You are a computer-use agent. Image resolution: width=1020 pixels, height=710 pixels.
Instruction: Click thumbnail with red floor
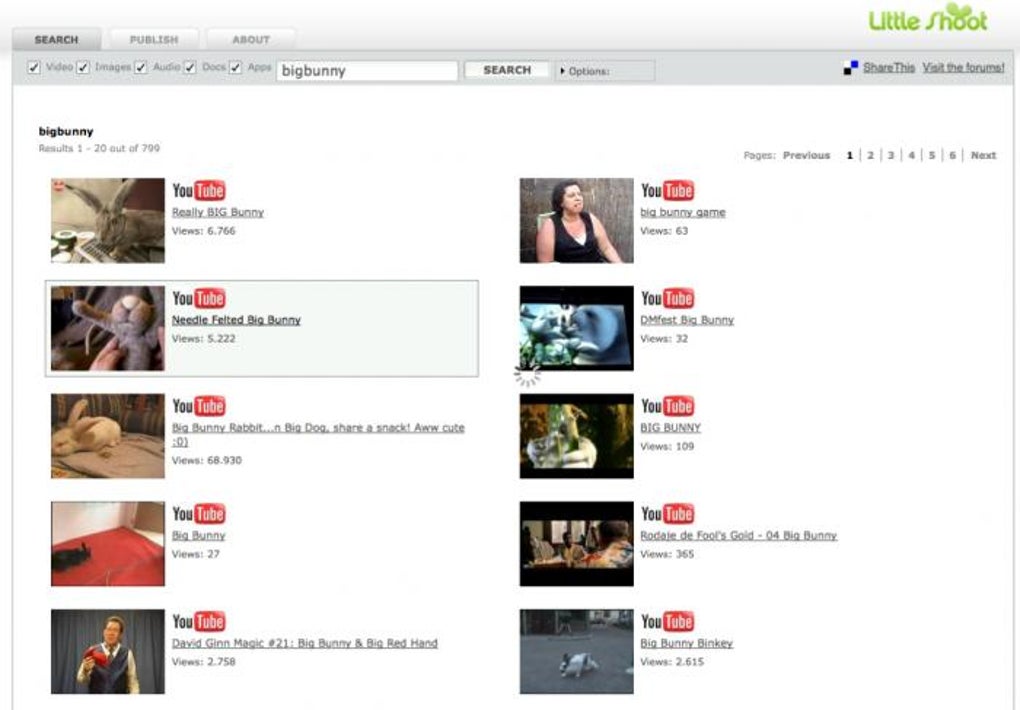108,544
